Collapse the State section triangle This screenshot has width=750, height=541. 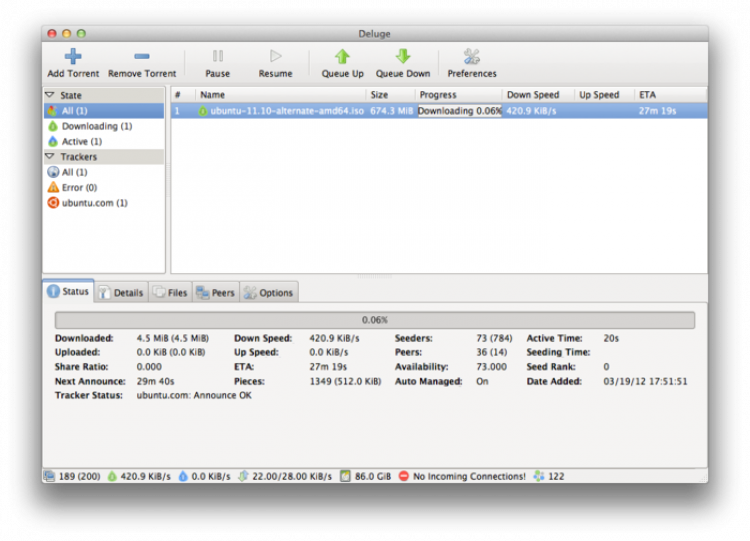point(50,95)
